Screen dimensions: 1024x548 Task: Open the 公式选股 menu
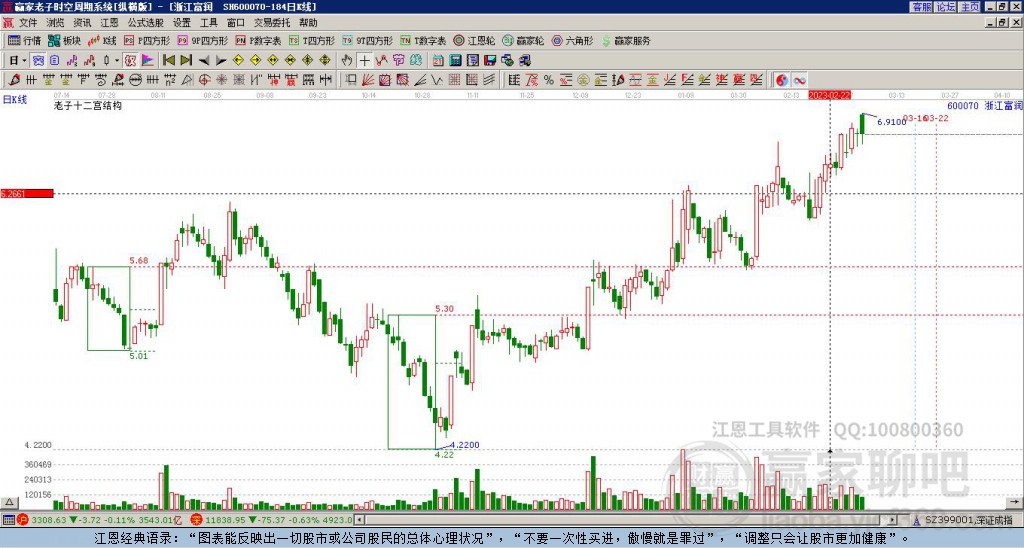tap(146, 23)
